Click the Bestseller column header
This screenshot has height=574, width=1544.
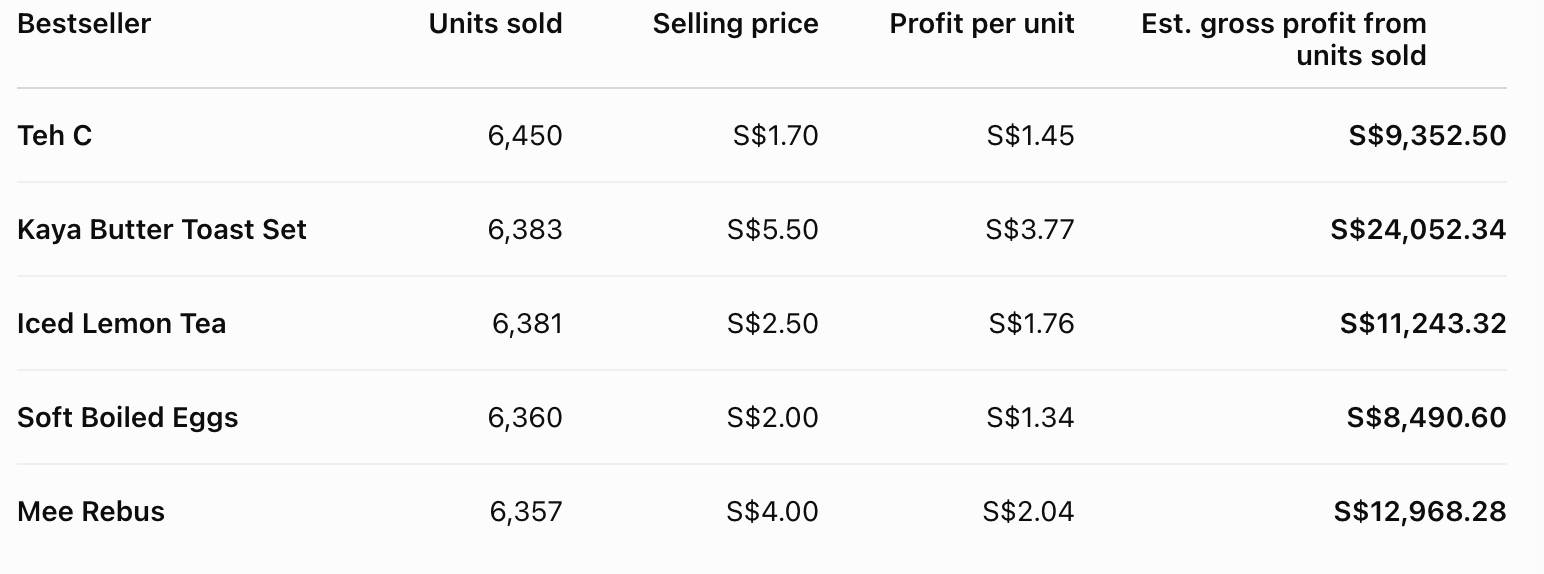pos(84,24)
